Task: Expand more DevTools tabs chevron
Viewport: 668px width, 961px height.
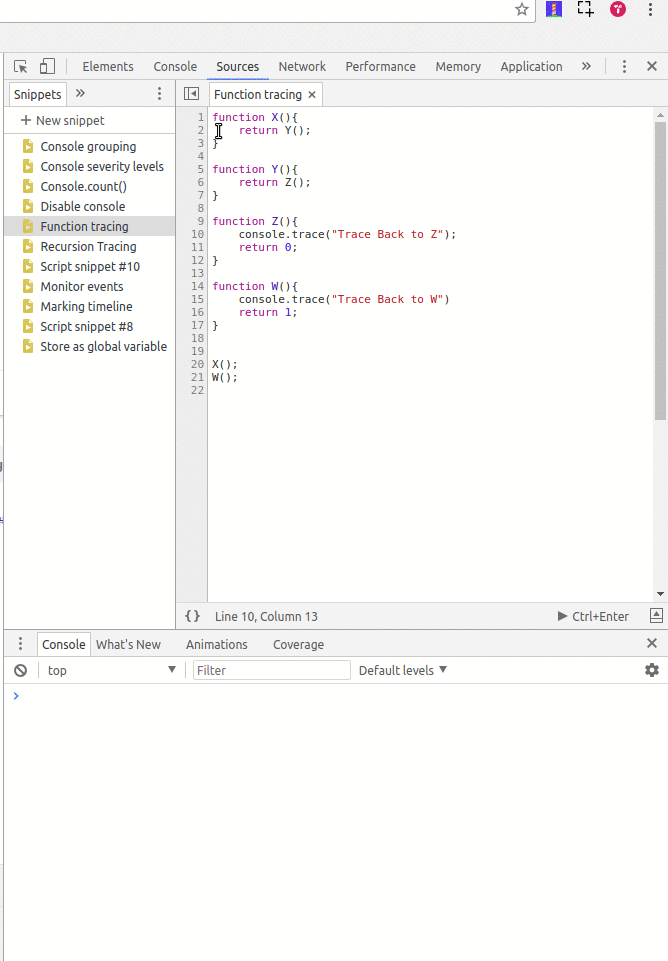Action: tap(586, 67)
